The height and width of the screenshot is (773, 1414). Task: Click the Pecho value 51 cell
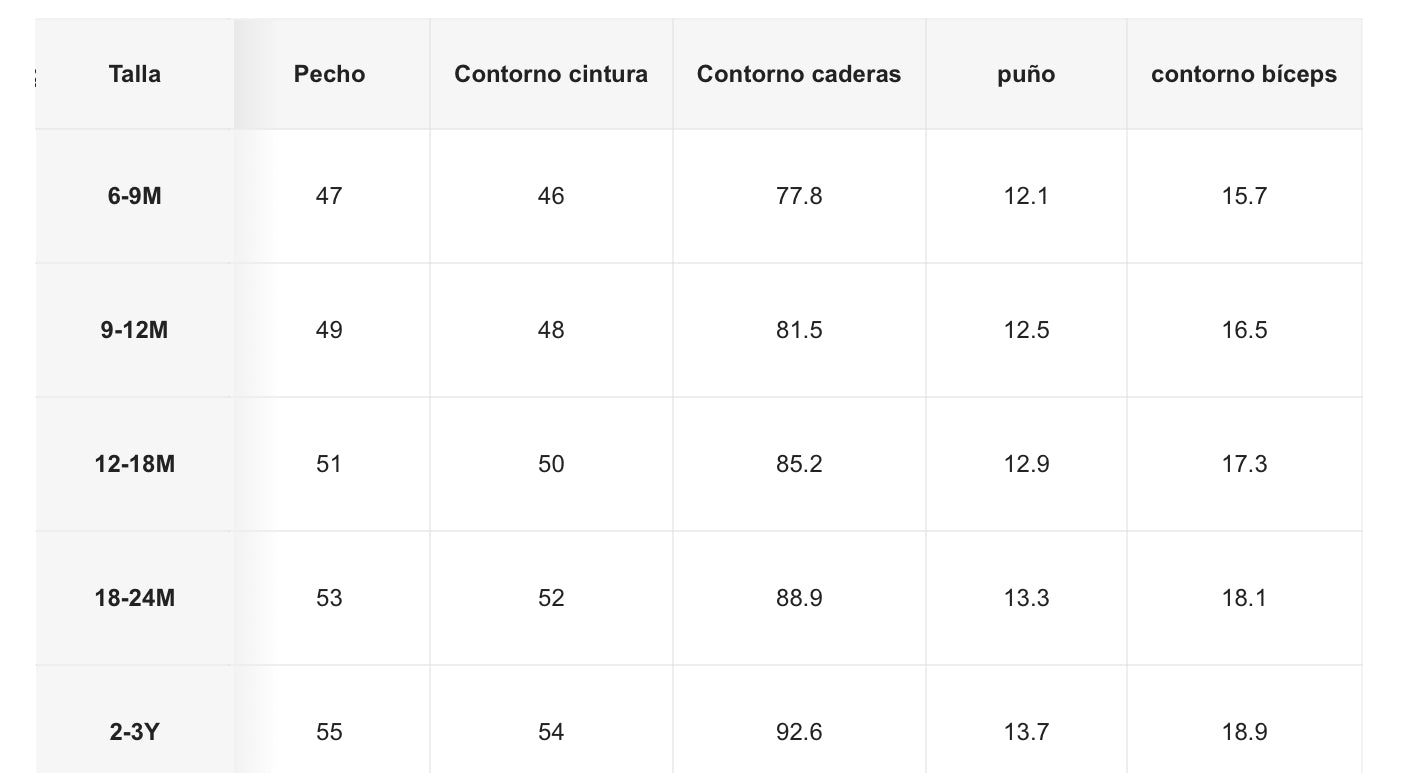pyautogui.click(x=329, y=464)
